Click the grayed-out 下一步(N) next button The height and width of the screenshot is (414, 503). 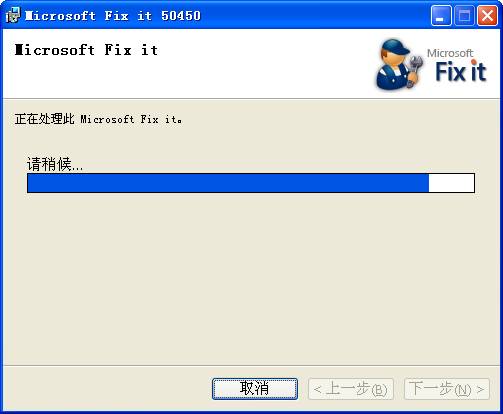(x=447, y=389)
